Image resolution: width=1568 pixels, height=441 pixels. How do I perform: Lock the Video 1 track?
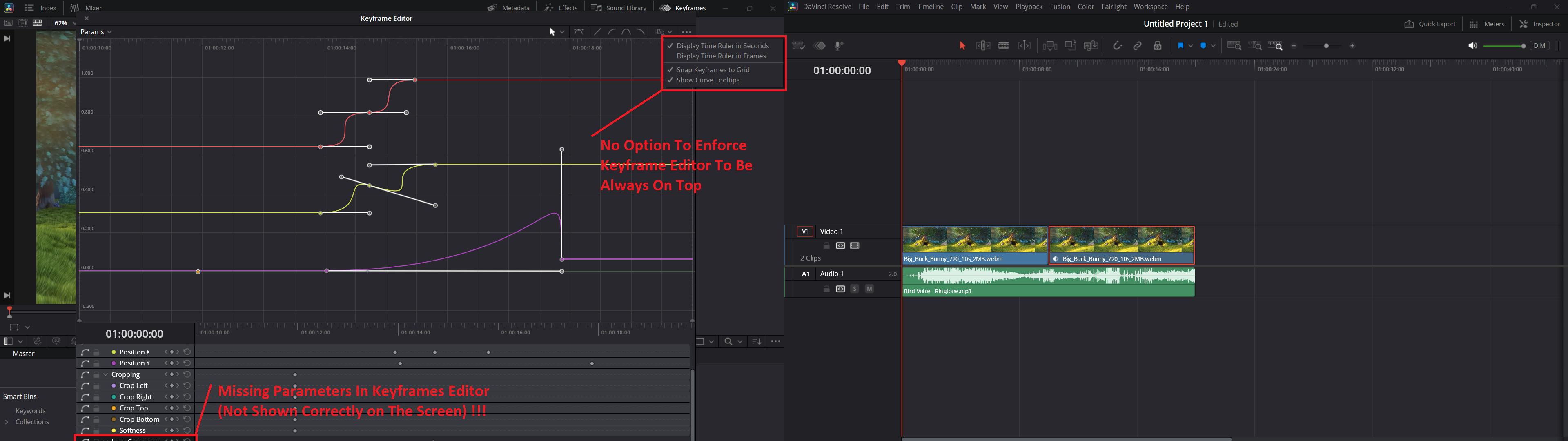tap(826, 246)
